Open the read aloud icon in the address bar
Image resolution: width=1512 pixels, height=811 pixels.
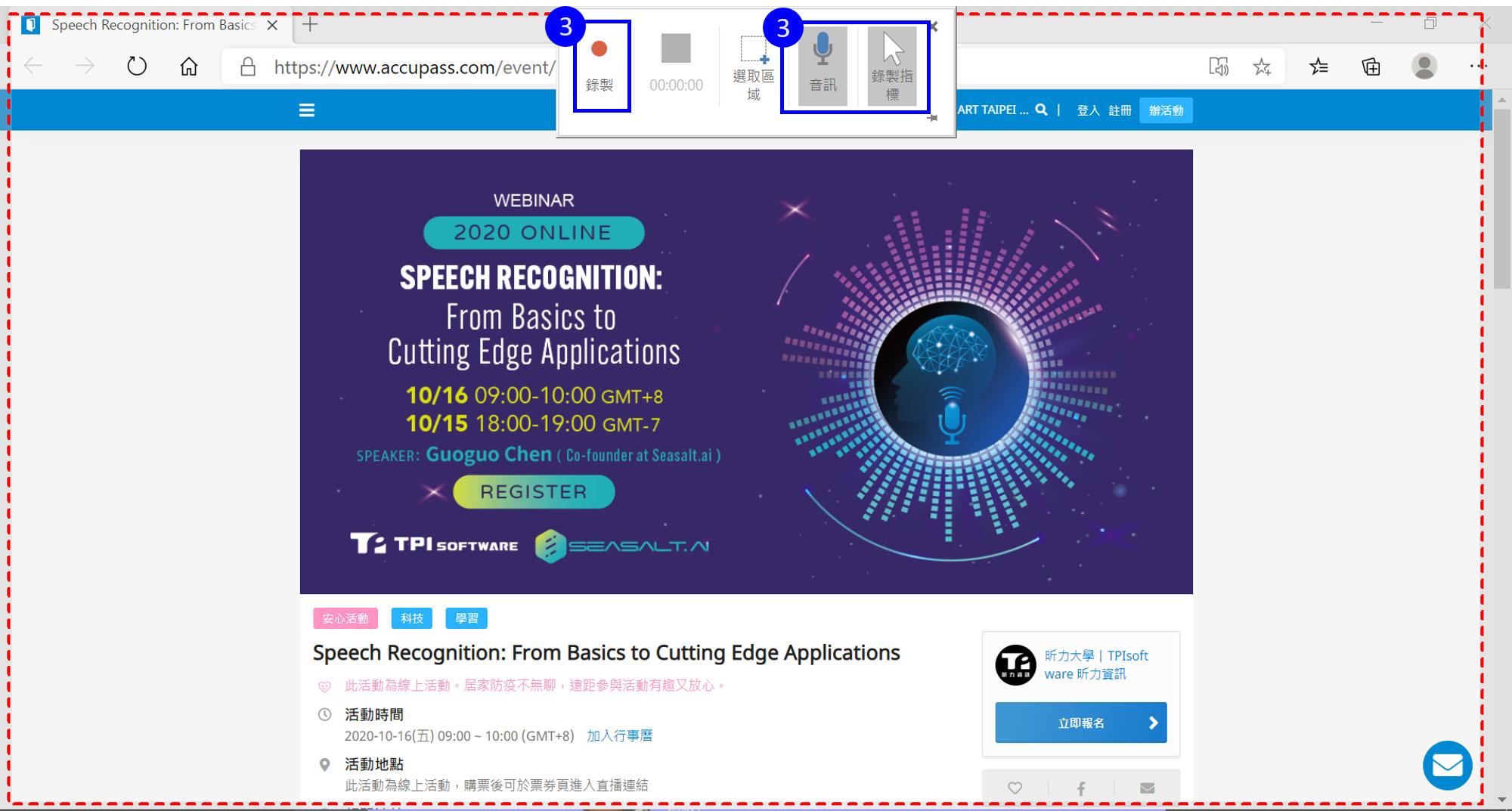[1219, 67]
